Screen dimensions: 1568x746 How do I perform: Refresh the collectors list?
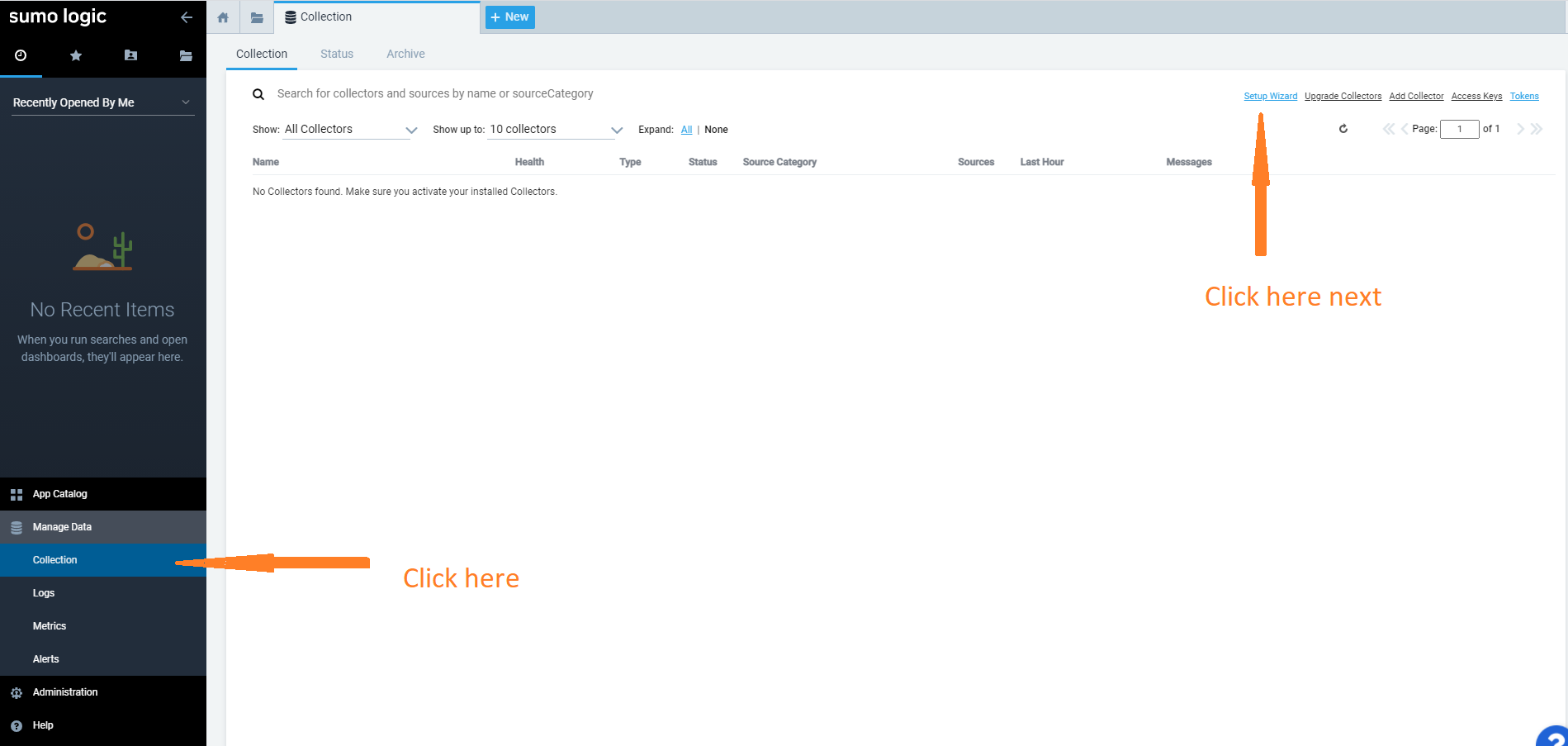click(x=1343, y=129)
